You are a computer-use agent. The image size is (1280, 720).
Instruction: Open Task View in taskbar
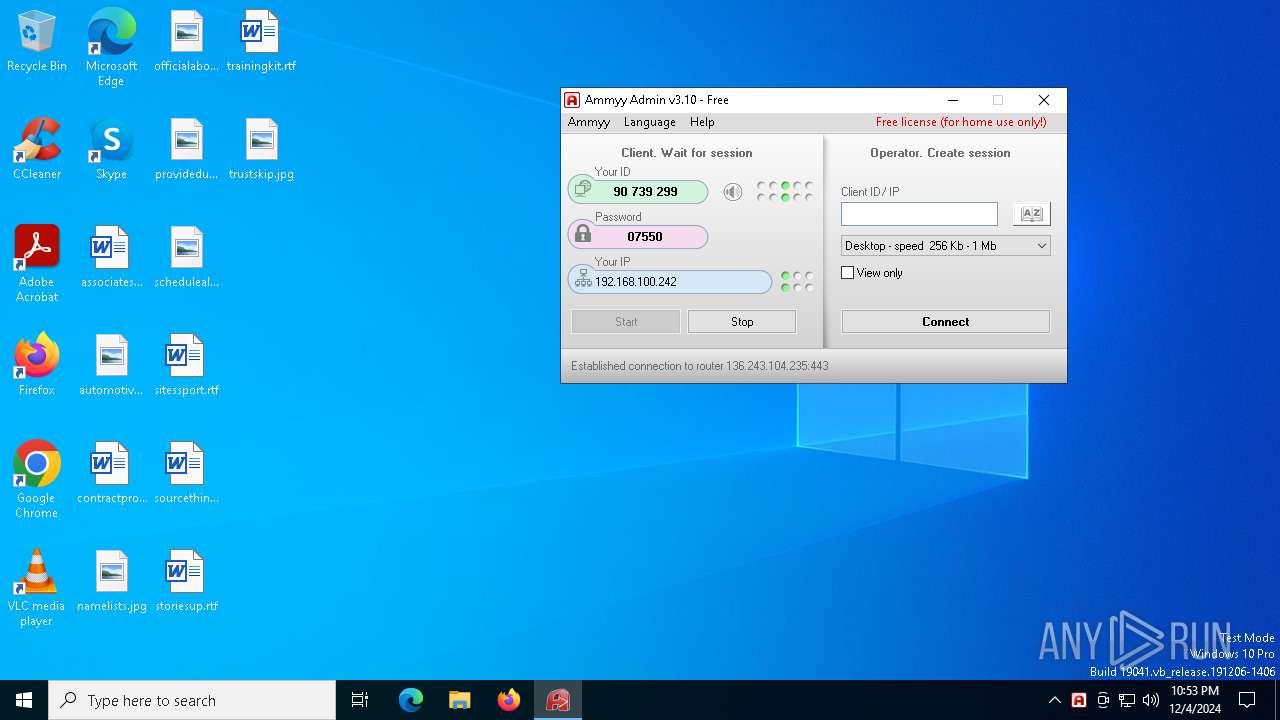tap(360, 700)
